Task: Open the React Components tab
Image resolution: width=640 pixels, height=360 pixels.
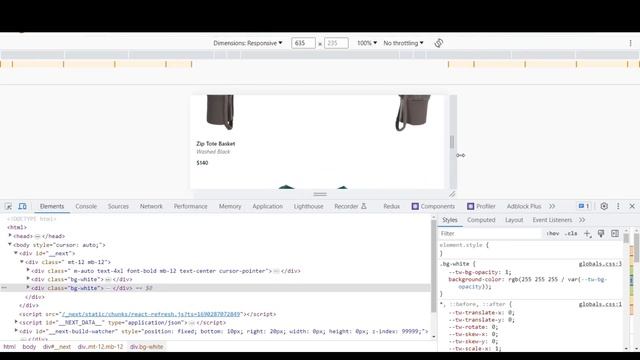Action: click(433, 207)
